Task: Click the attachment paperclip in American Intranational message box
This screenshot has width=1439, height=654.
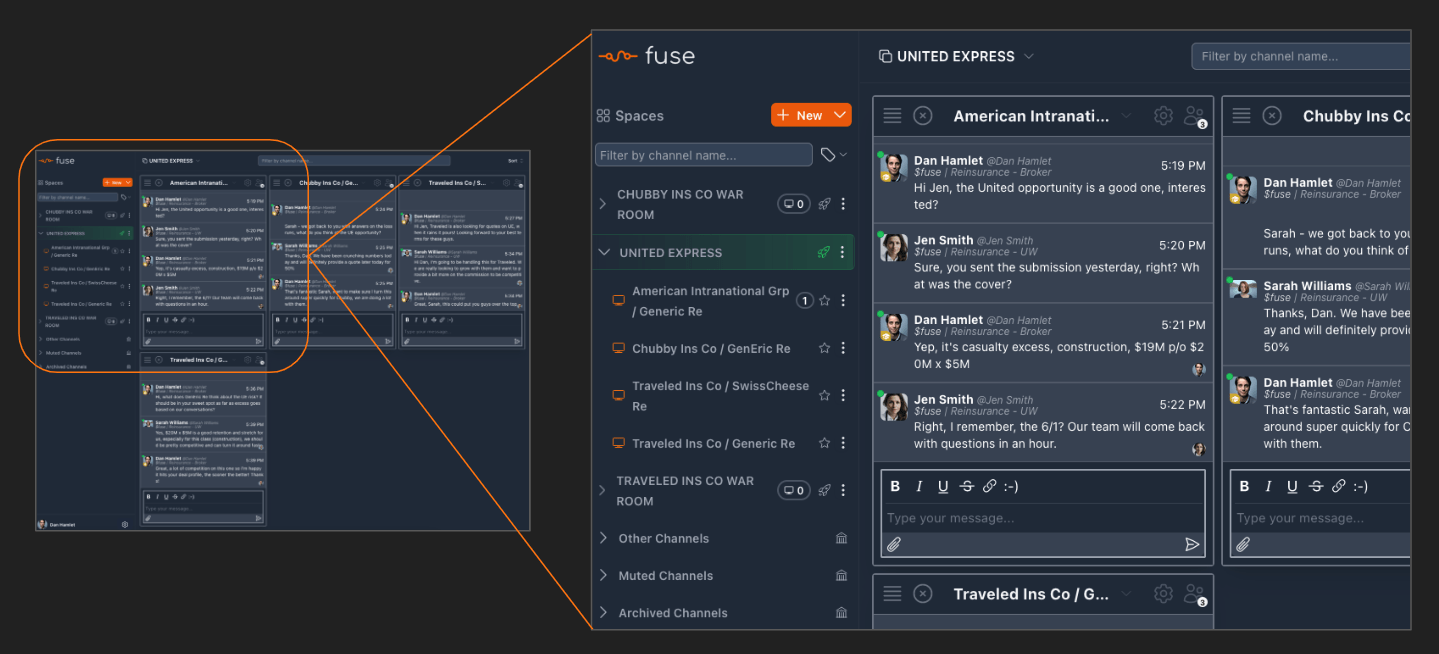Action: point(894,545)
